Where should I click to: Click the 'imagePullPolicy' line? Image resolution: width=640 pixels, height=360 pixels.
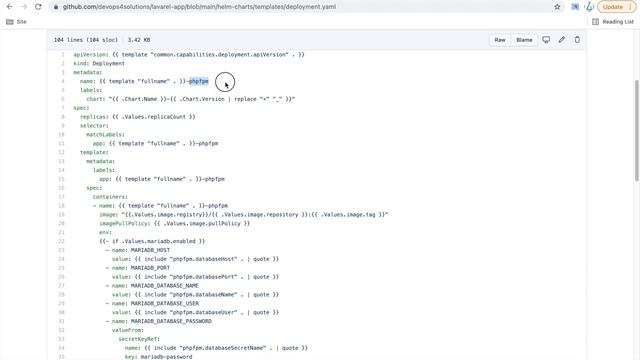[x=175, y=223]
